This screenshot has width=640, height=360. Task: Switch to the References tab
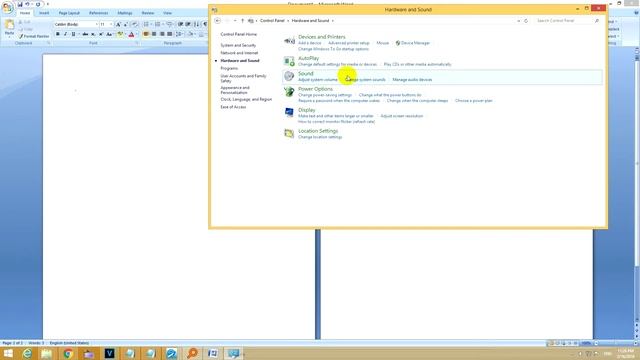point(98,13)
